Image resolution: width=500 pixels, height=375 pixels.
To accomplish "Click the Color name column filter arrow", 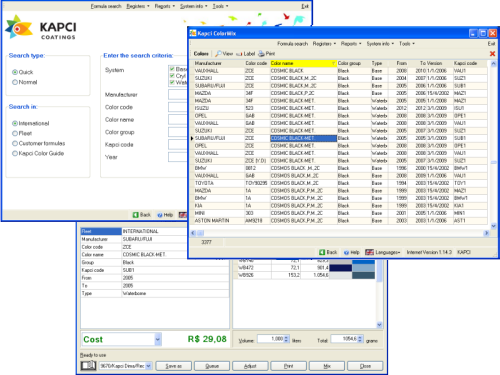I will click(333, 63).
